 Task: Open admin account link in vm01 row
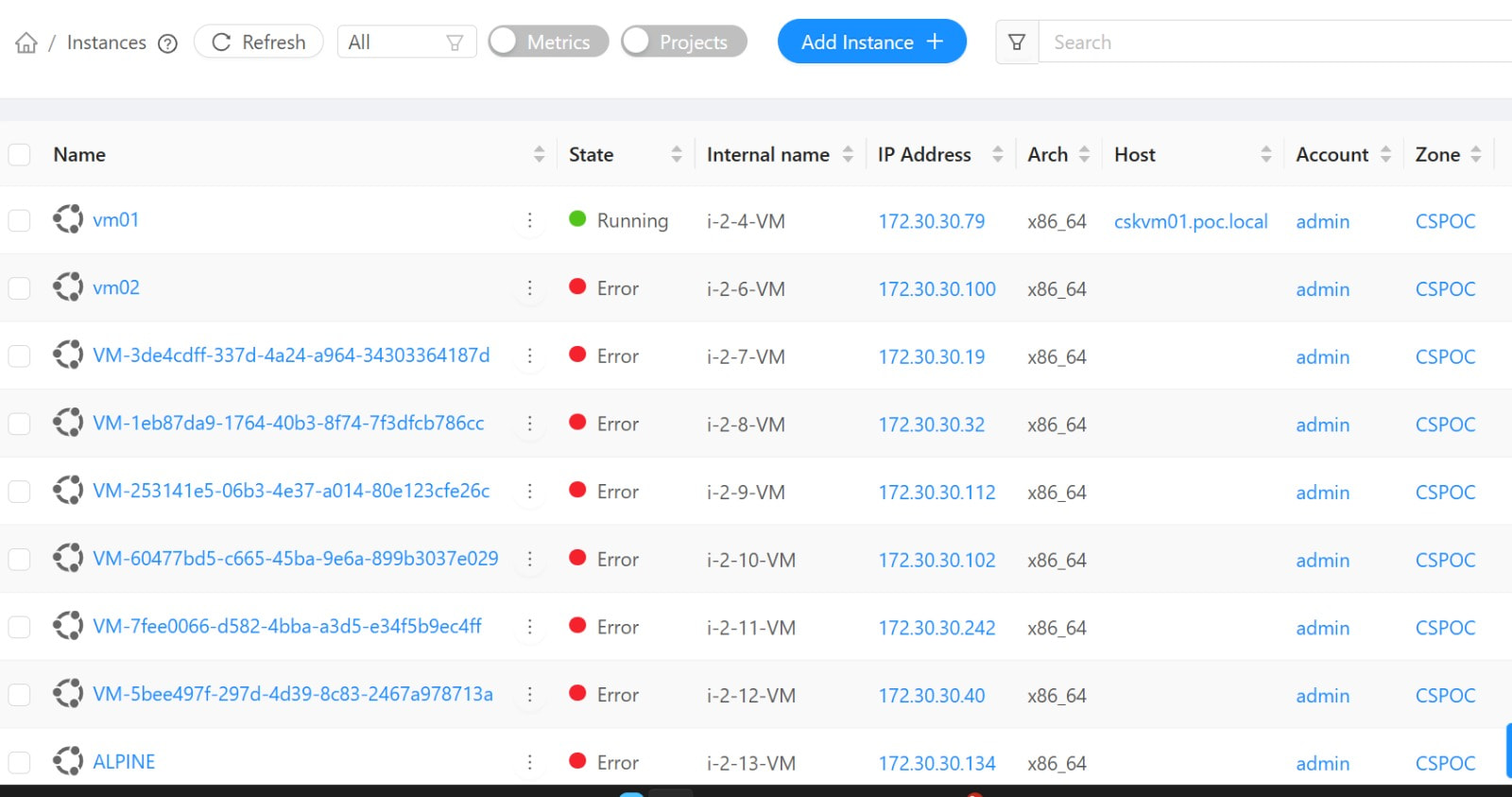point(1322,221)
